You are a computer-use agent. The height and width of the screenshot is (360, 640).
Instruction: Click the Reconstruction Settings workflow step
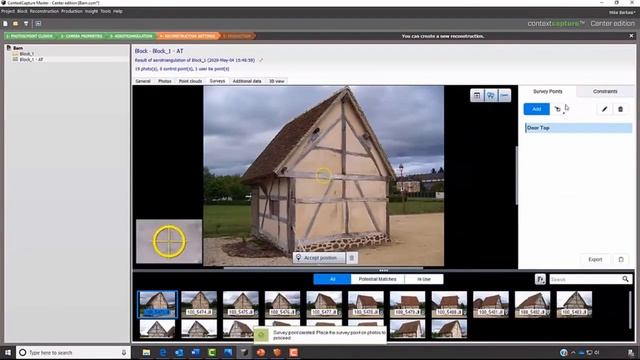tap(189, 36)
